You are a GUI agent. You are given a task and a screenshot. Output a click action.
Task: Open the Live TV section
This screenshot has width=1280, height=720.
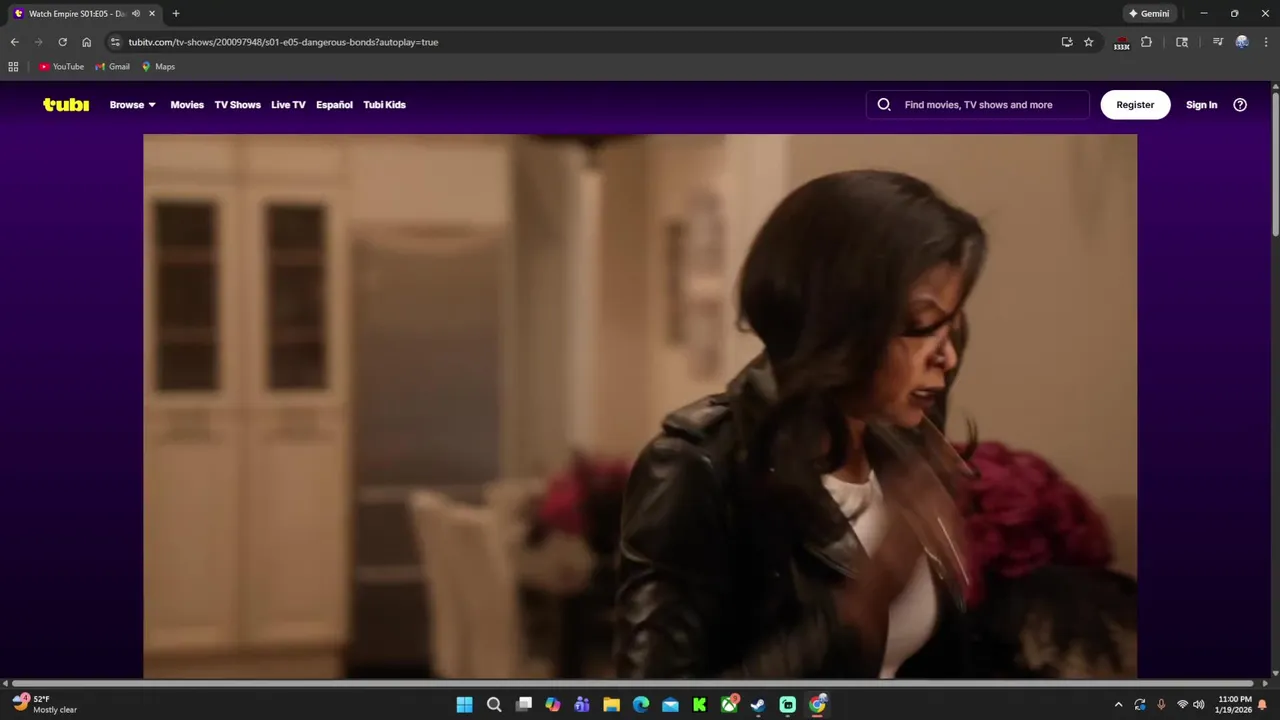pyautogui.click(x=288, y=105)
